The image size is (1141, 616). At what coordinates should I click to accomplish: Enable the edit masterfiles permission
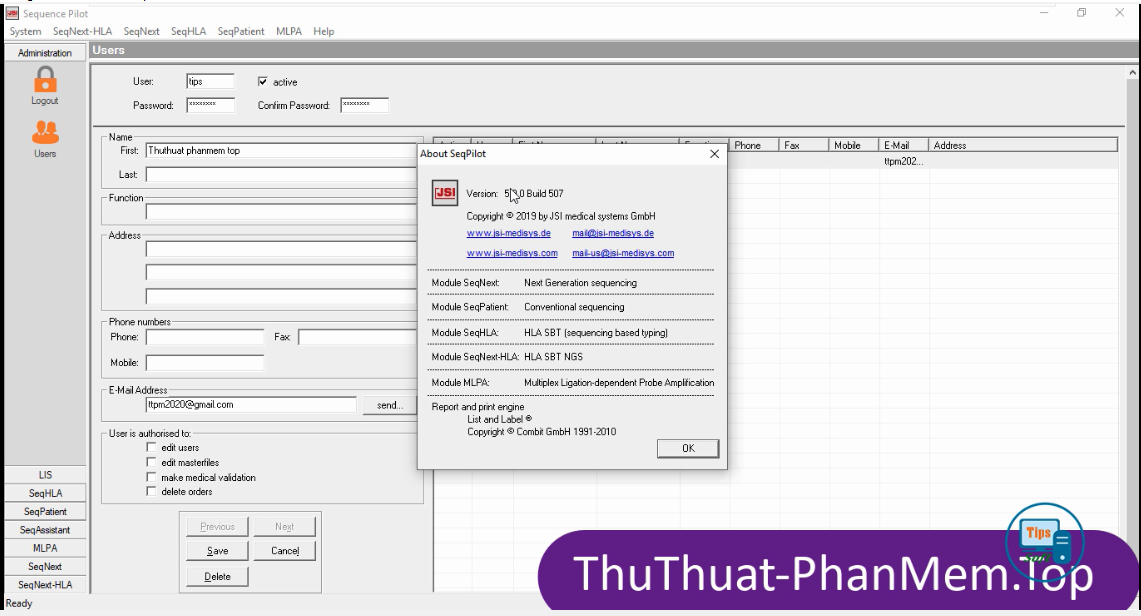click(151, 462)
